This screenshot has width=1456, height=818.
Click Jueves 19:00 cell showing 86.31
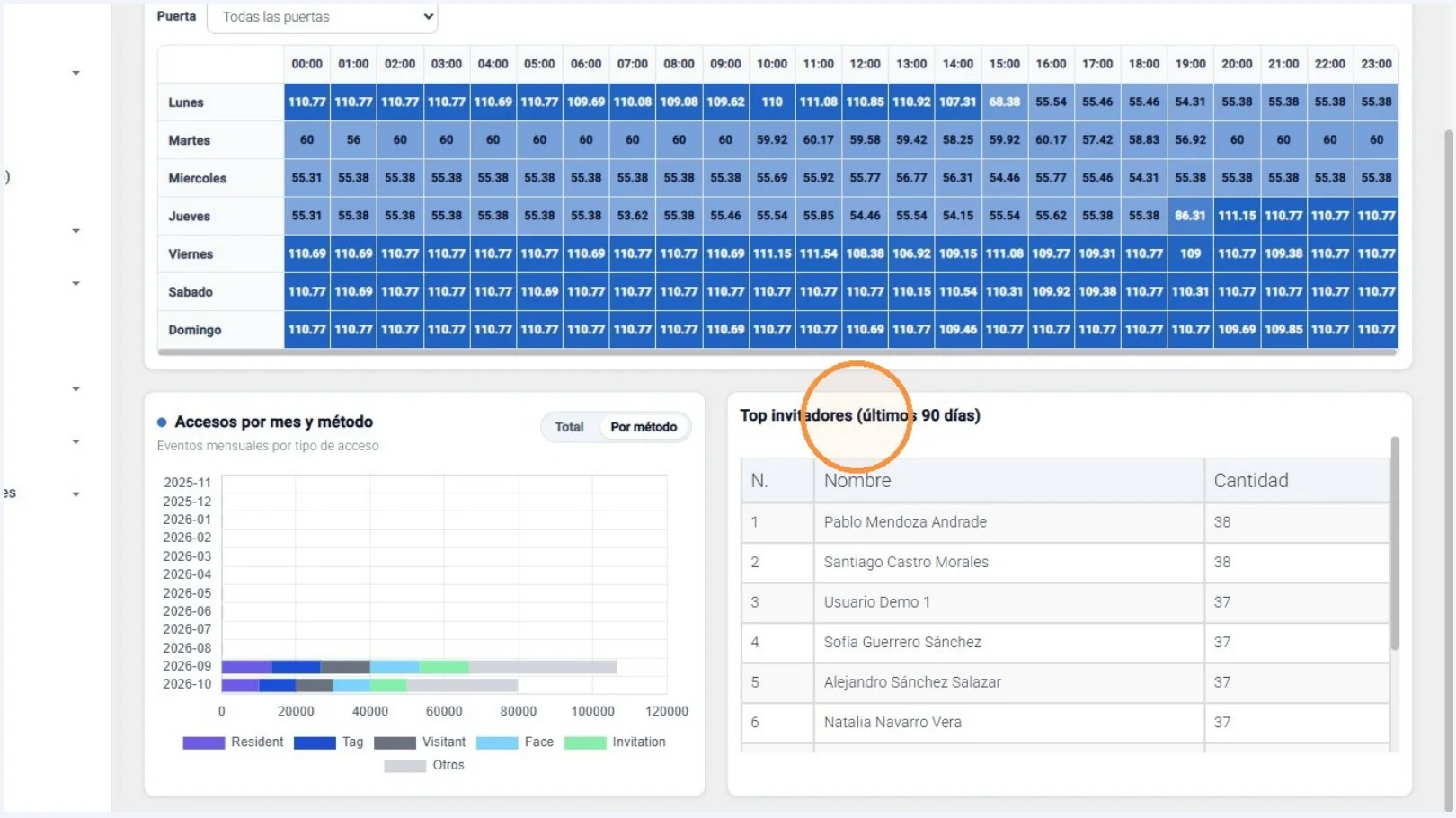(1190, 217)
